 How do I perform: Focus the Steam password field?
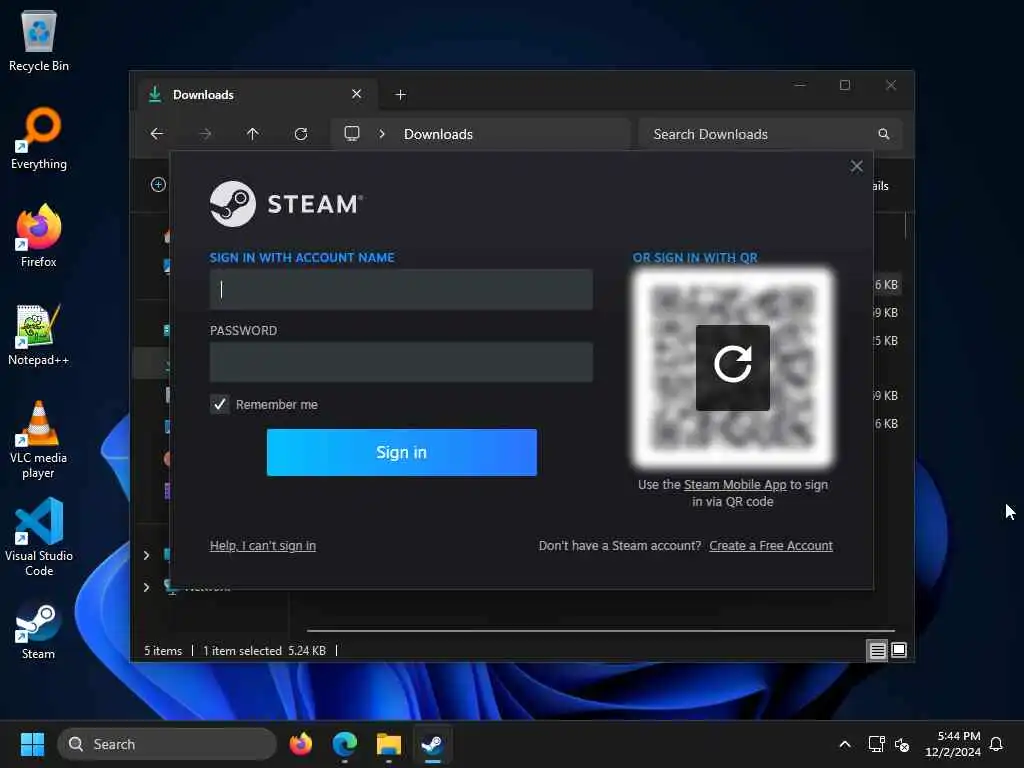click(401, 362)
